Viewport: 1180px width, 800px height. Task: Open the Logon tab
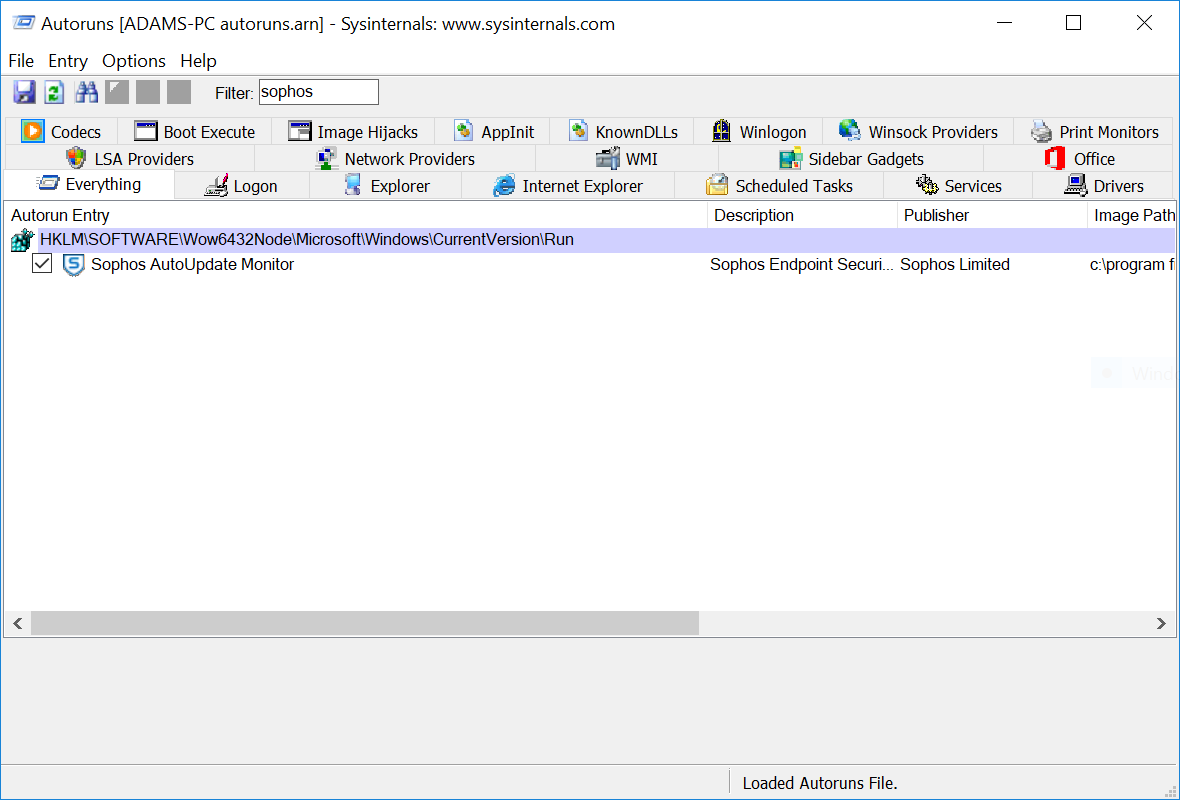click(242, 186)
